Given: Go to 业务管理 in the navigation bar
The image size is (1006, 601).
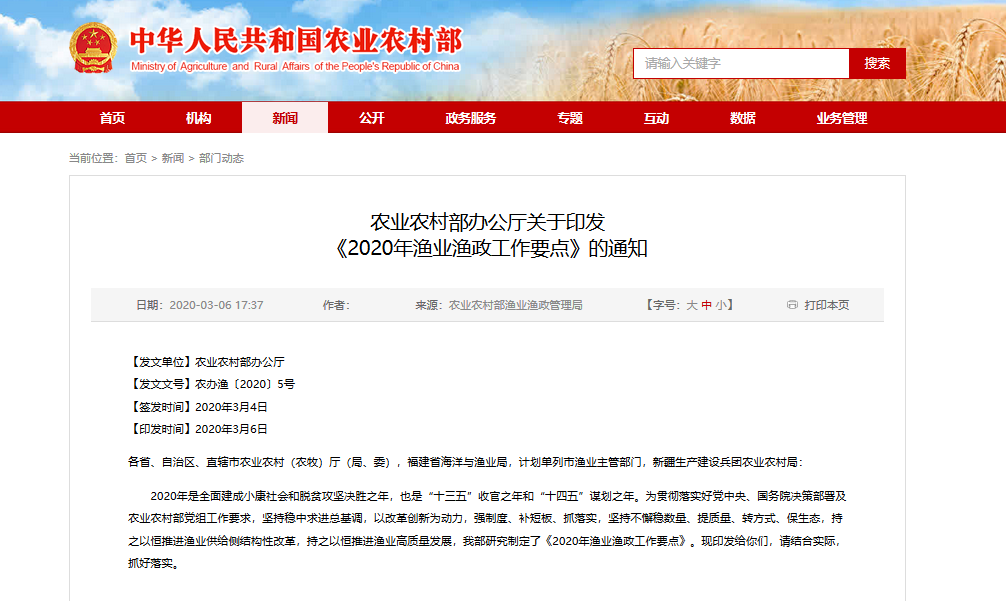Looking at the screenshot, I should [x=841, y=118].
